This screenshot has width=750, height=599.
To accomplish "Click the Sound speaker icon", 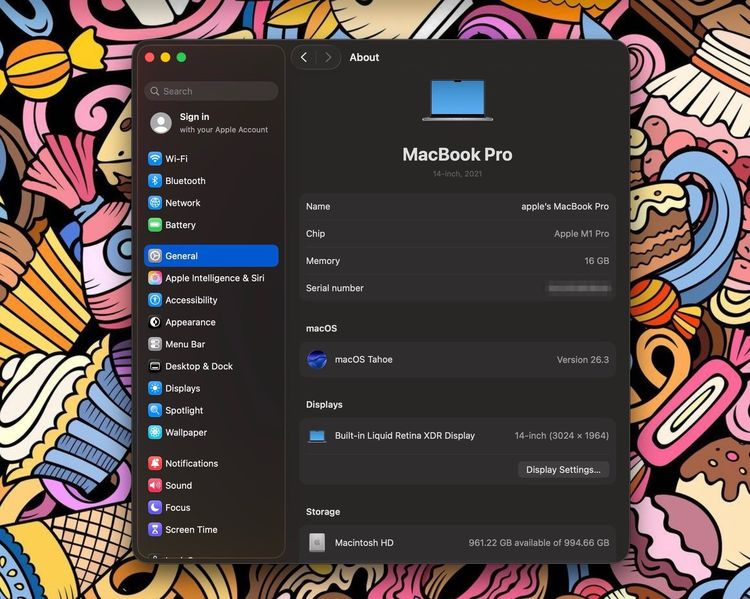I will (154, 485).
